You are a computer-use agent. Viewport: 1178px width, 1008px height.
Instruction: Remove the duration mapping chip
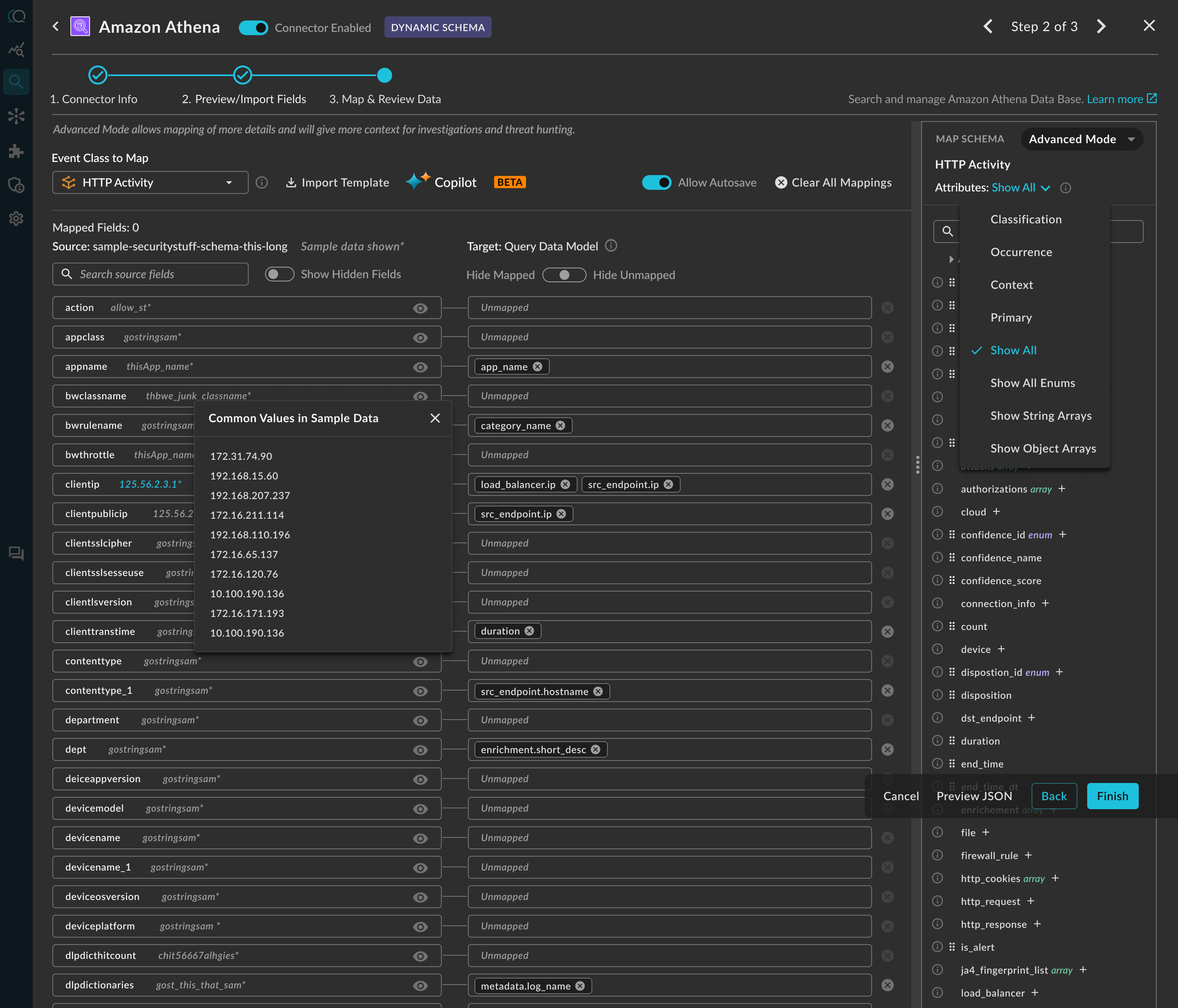[x=529, y=631]
